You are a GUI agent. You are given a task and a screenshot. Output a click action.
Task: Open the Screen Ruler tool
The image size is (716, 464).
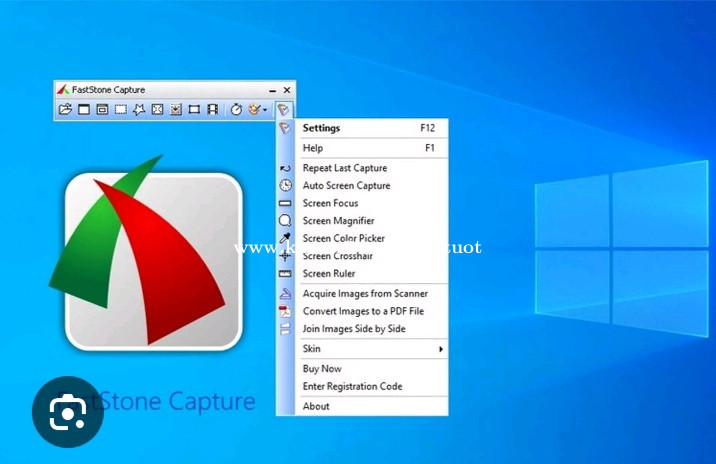[363, 274]
